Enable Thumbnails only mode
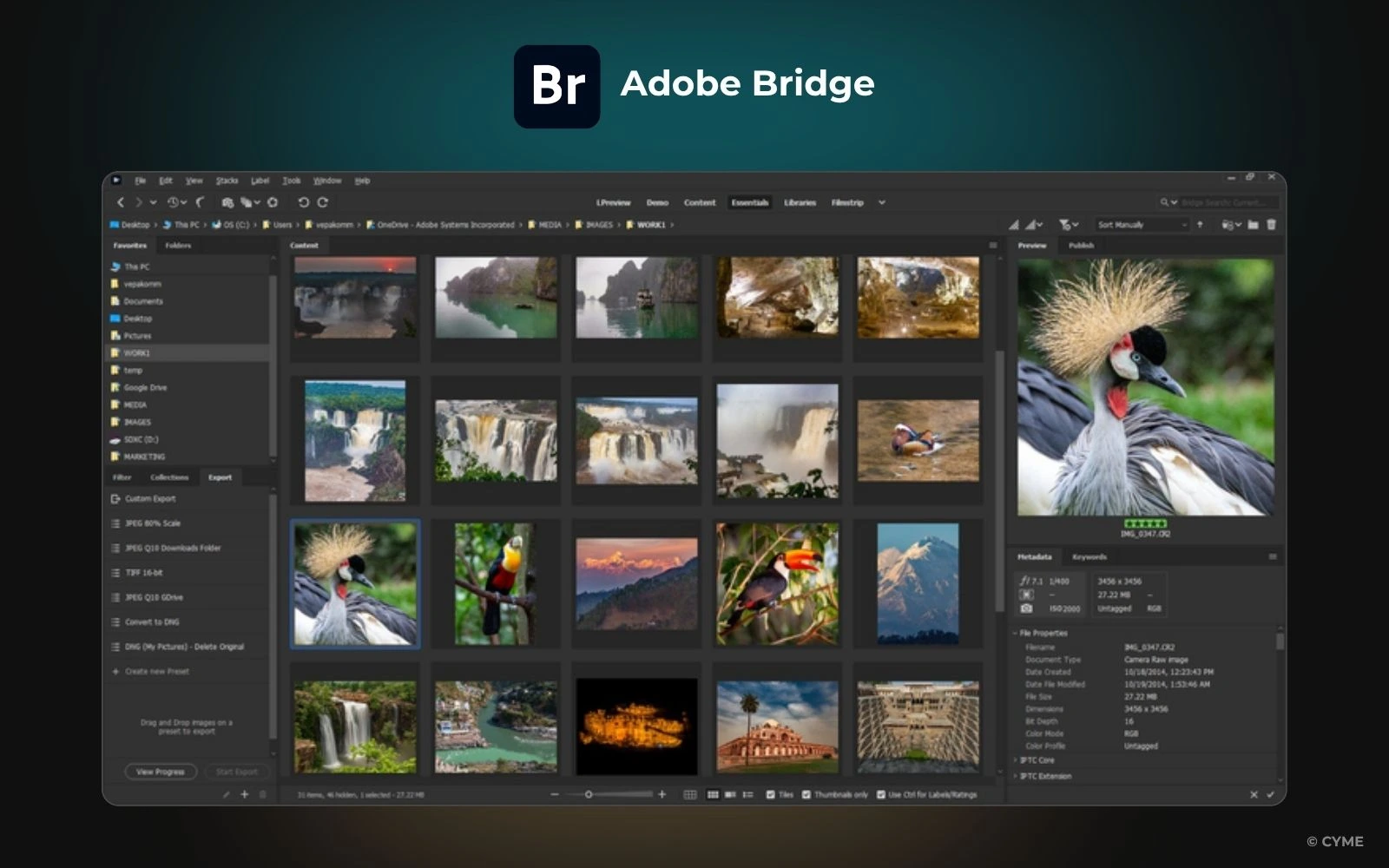Viewport: 1389px width, 868px height. tap(806, 793)
